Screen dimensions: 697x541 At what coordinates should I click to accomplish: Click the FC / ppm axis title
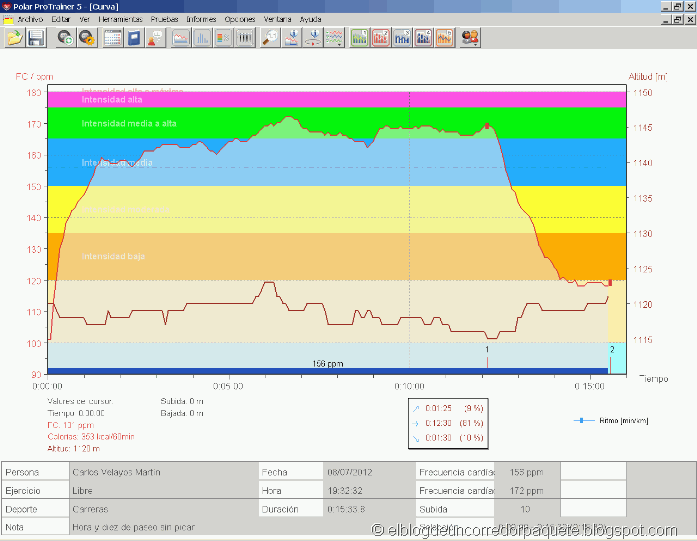point(34,76)
